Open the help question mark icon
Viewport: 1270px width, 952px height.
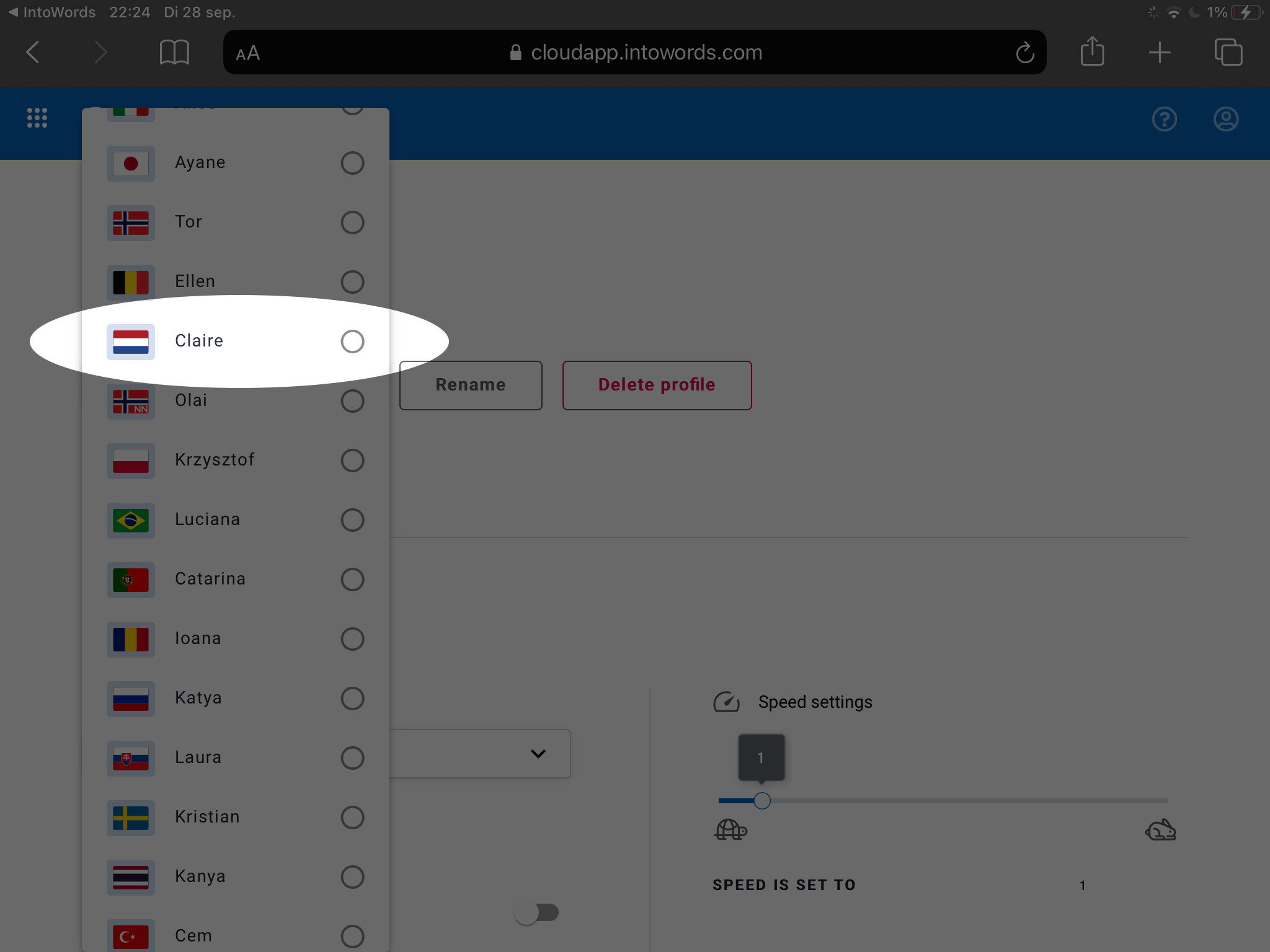tap(1164, 119)
